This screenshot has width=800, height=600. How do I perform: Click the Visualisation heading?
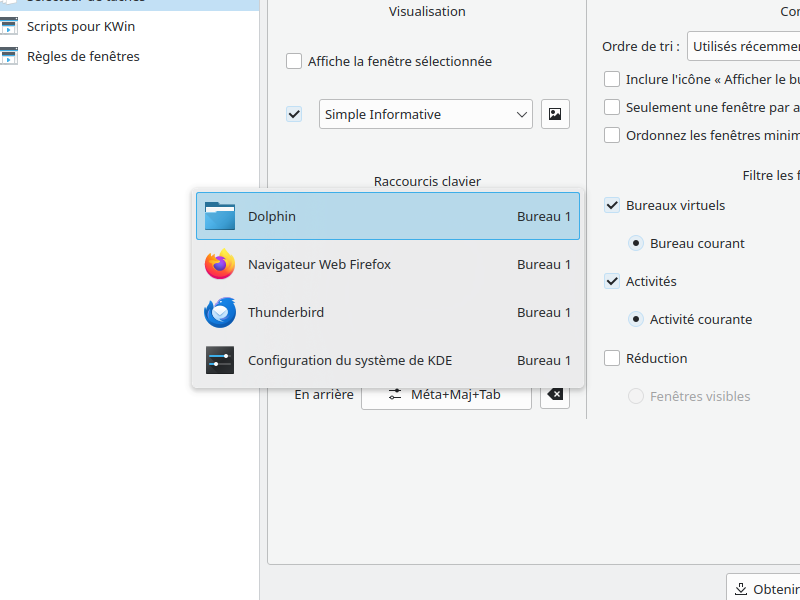(x=427, y=11)
